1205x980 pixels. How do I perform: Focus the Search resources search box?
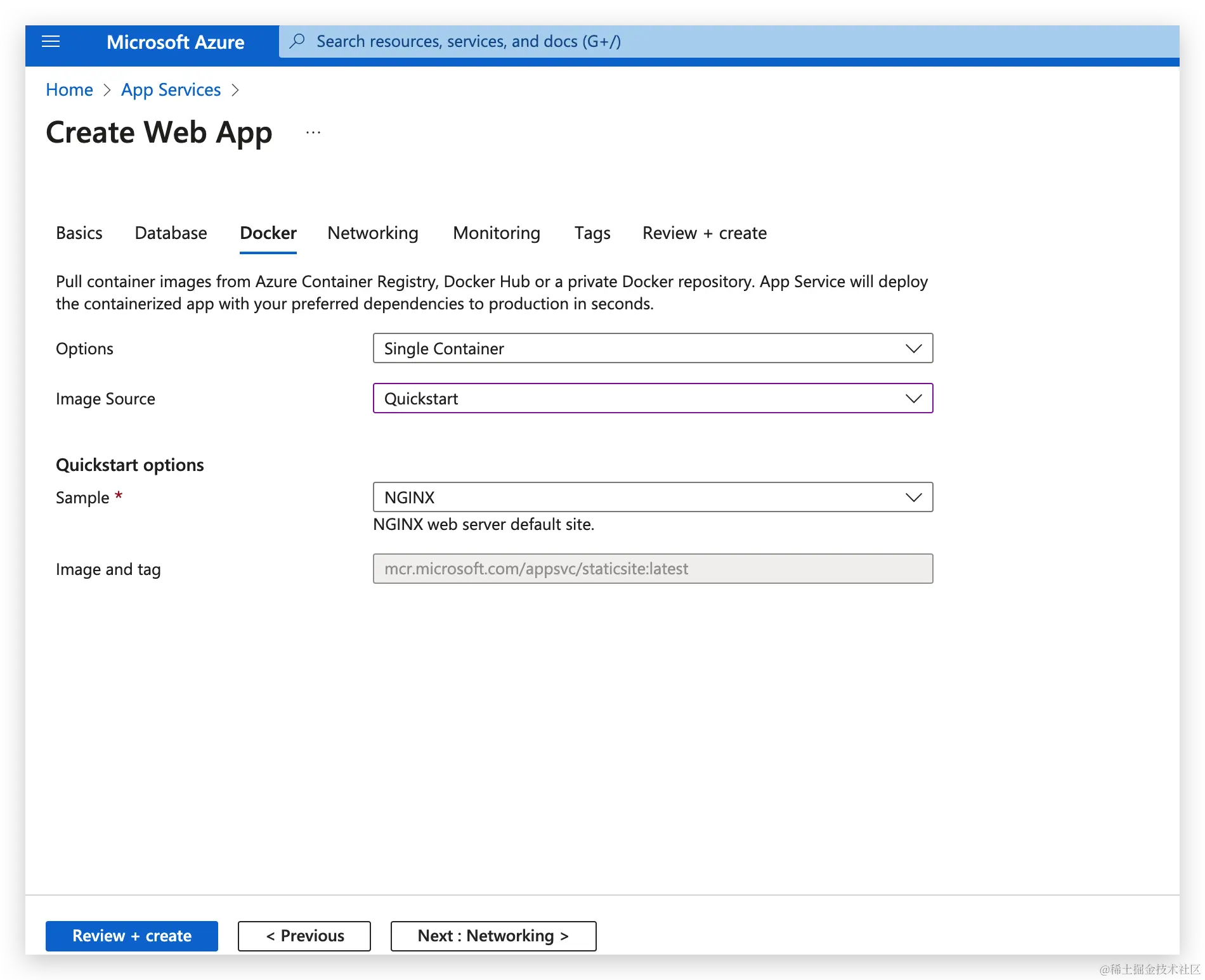point(729,41)
